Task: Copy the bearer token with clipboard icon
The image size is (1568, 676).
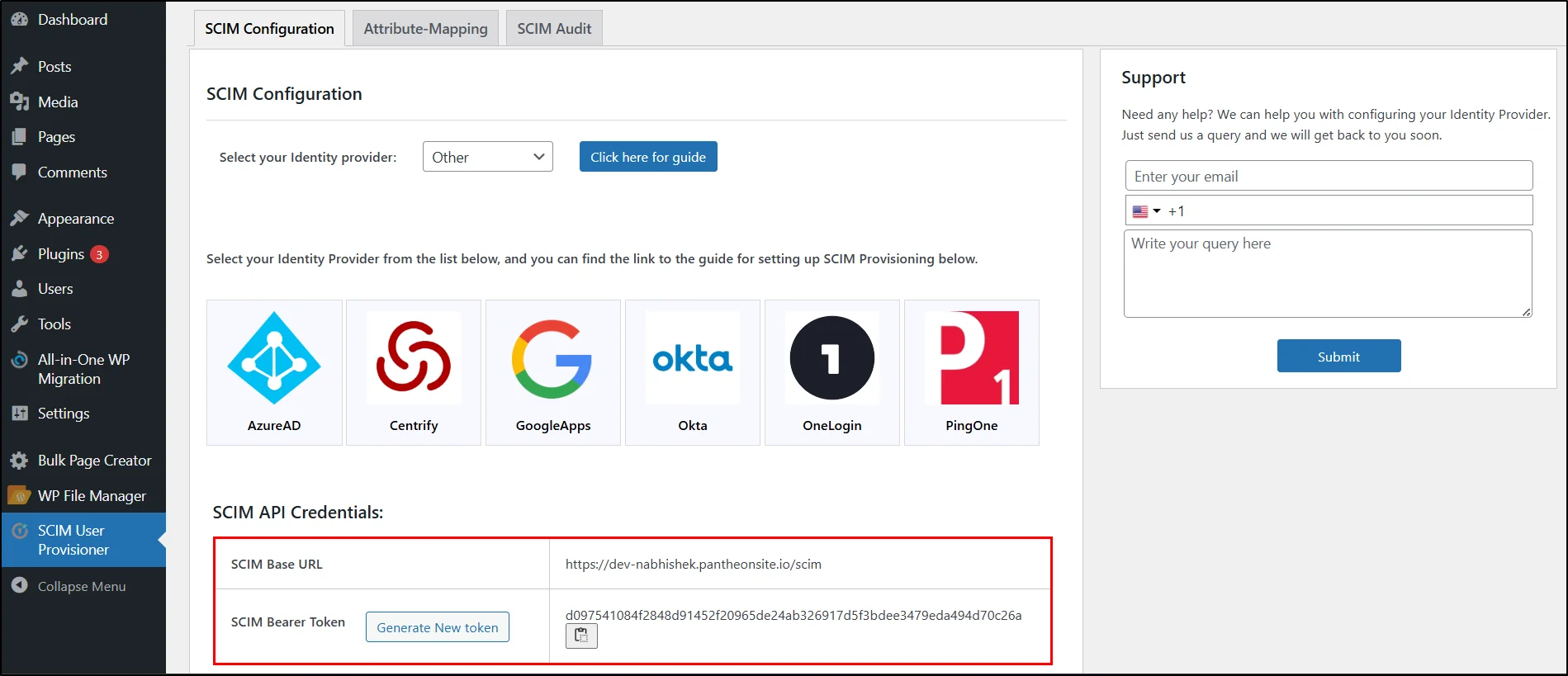Action: [x=581, y=636]
